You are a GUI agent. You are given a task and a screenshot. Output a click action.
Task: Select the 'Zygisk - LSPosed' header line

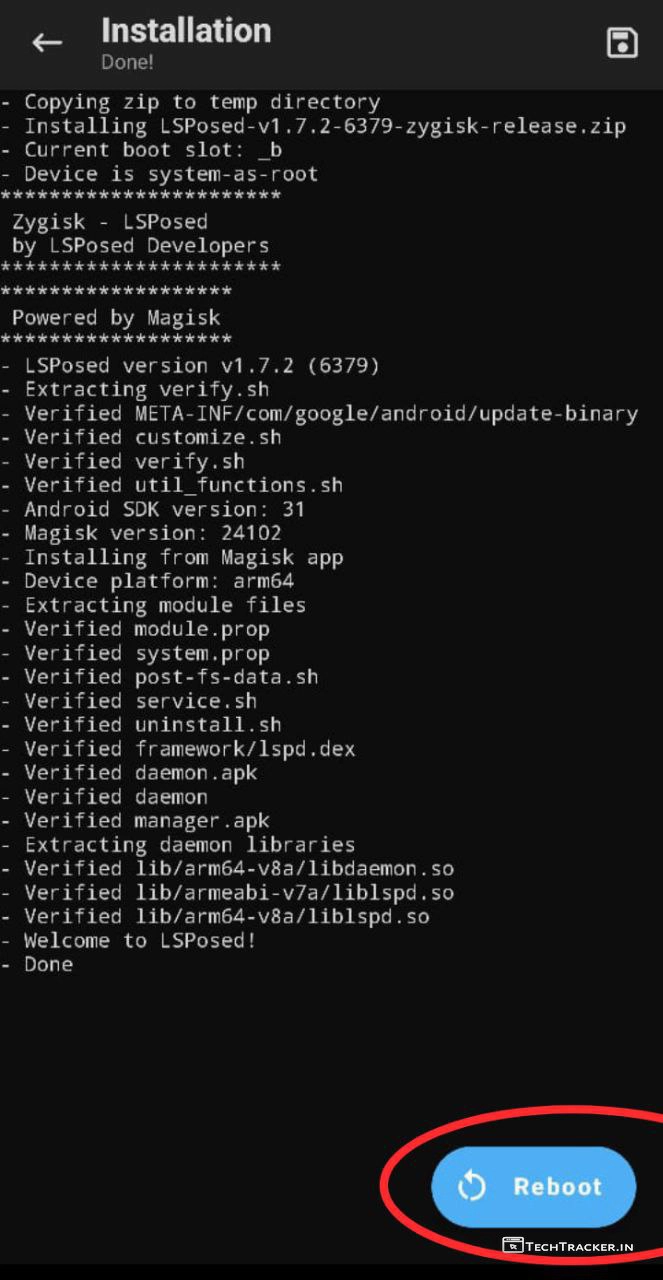pos(110,222)
